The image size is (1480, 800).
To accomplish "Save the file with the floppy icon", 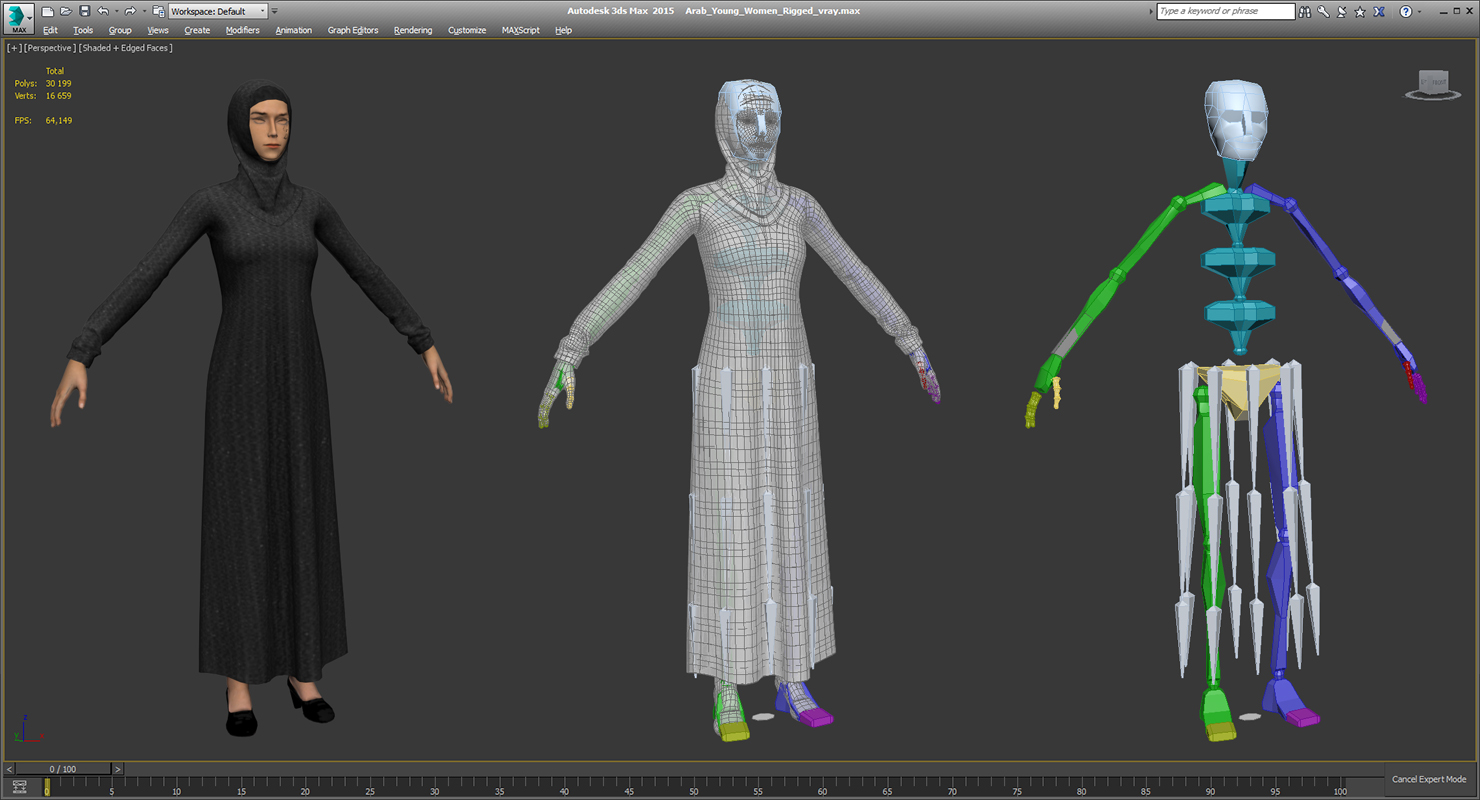I will [84, 11].
